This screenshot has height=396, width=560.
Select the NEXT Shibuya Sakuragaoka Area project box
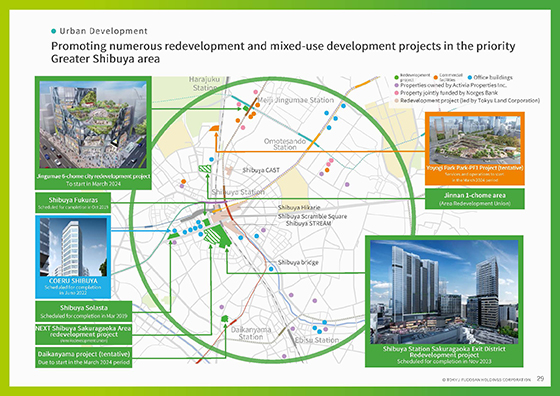(x=84, y=334)
